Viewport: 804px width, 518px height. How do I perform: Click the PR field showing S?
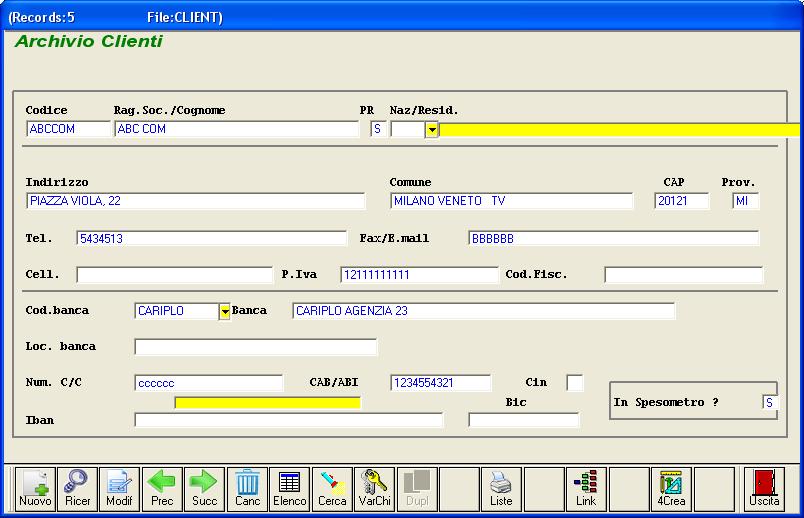pyautogui.click(x=378, y=129)
